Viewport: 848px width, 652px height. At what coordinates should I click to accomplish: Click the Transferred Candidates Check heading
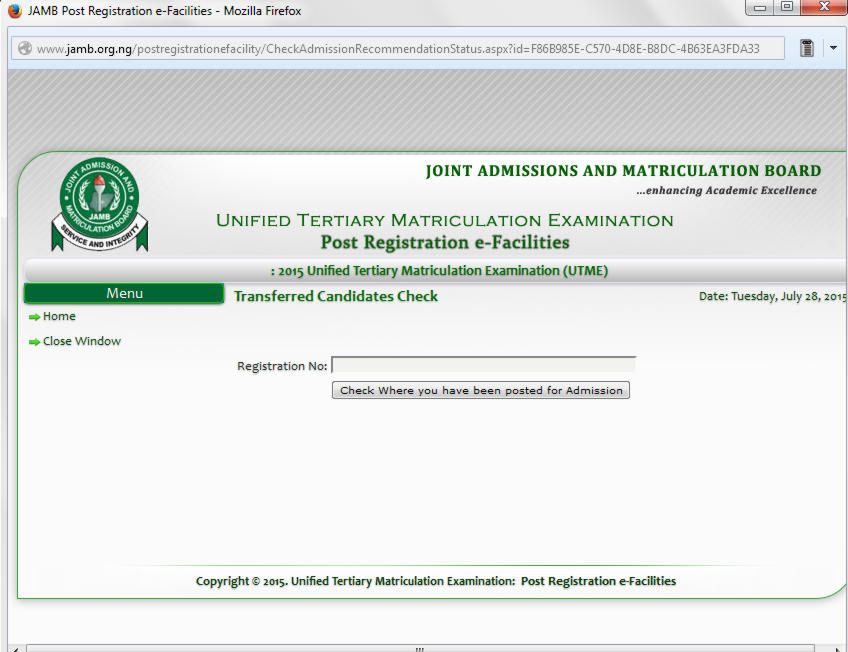335,296
